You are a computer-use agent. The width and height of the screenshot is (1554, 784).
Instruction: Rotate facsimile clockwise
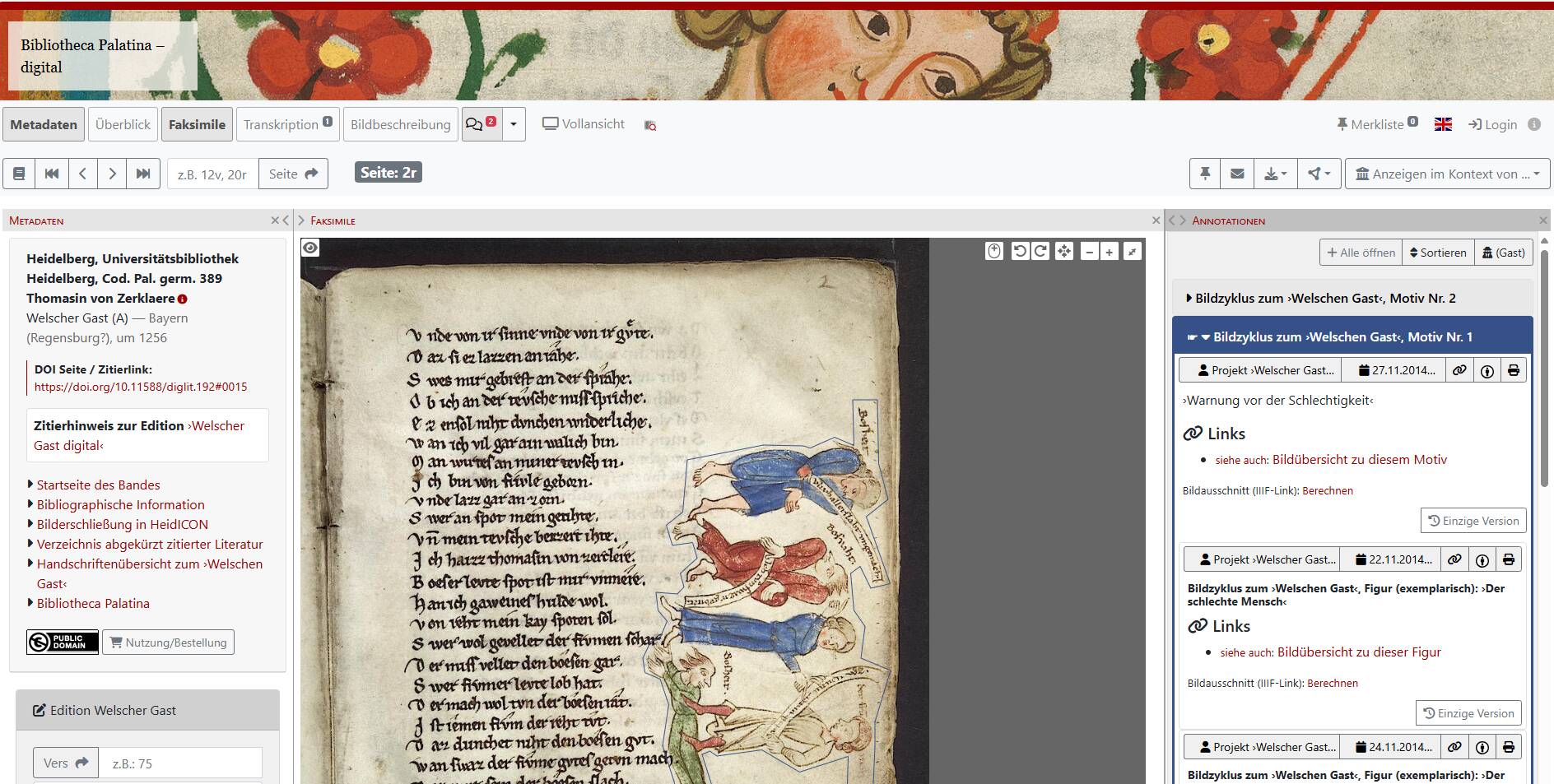(1040, 252)
